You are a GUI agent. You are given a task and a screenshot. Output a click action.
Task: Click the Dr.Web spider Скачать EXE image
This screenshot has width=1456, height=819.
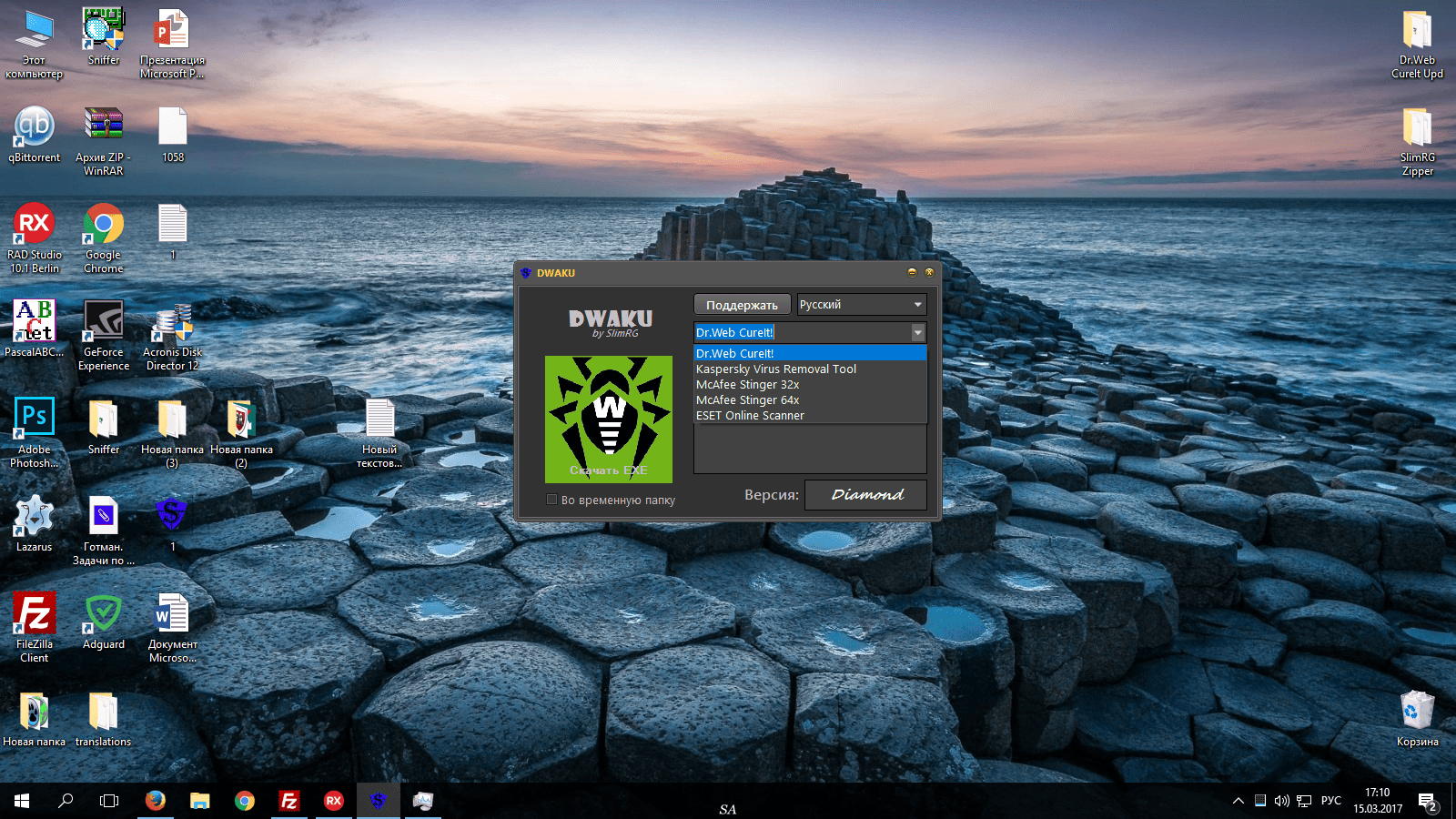click(609, 419)
